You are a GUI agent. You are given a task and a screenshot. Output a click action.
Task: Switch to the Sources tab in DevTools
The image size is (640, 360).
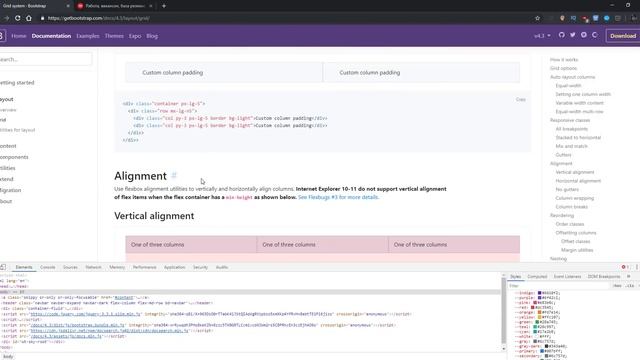[x=70, y=267]
